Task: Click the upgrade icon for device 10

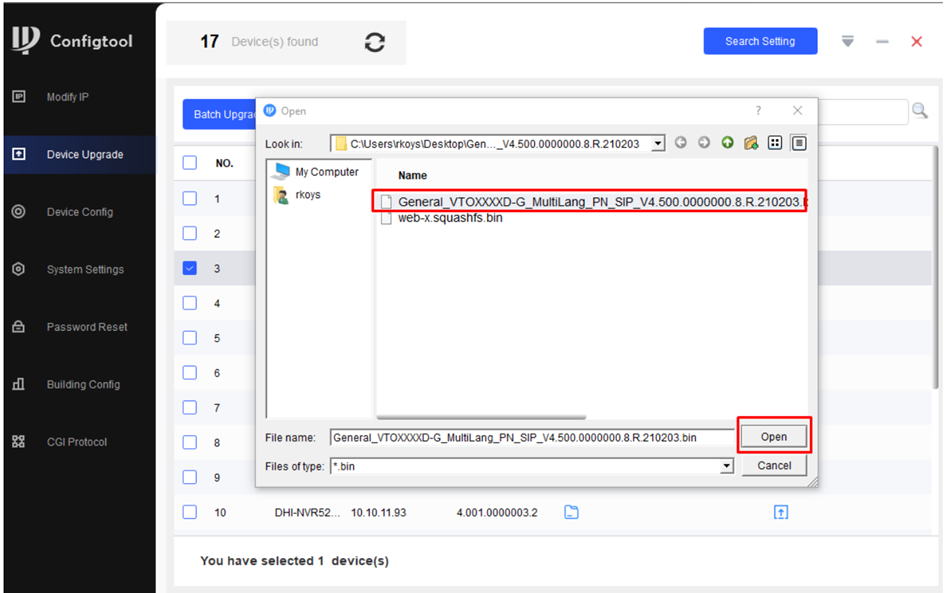Action: click(x=781, y=512)
